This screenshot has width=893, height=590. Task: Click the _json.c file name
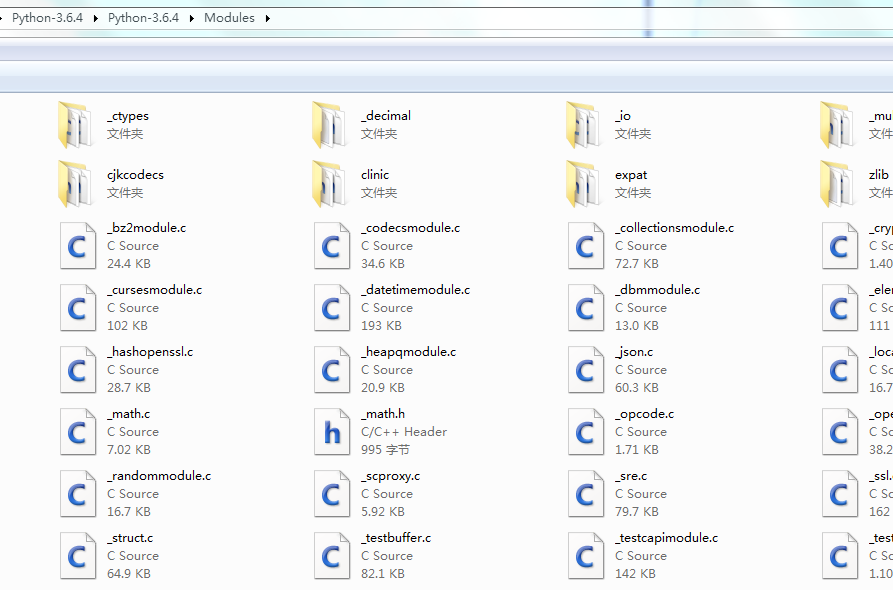coord(634,353)
